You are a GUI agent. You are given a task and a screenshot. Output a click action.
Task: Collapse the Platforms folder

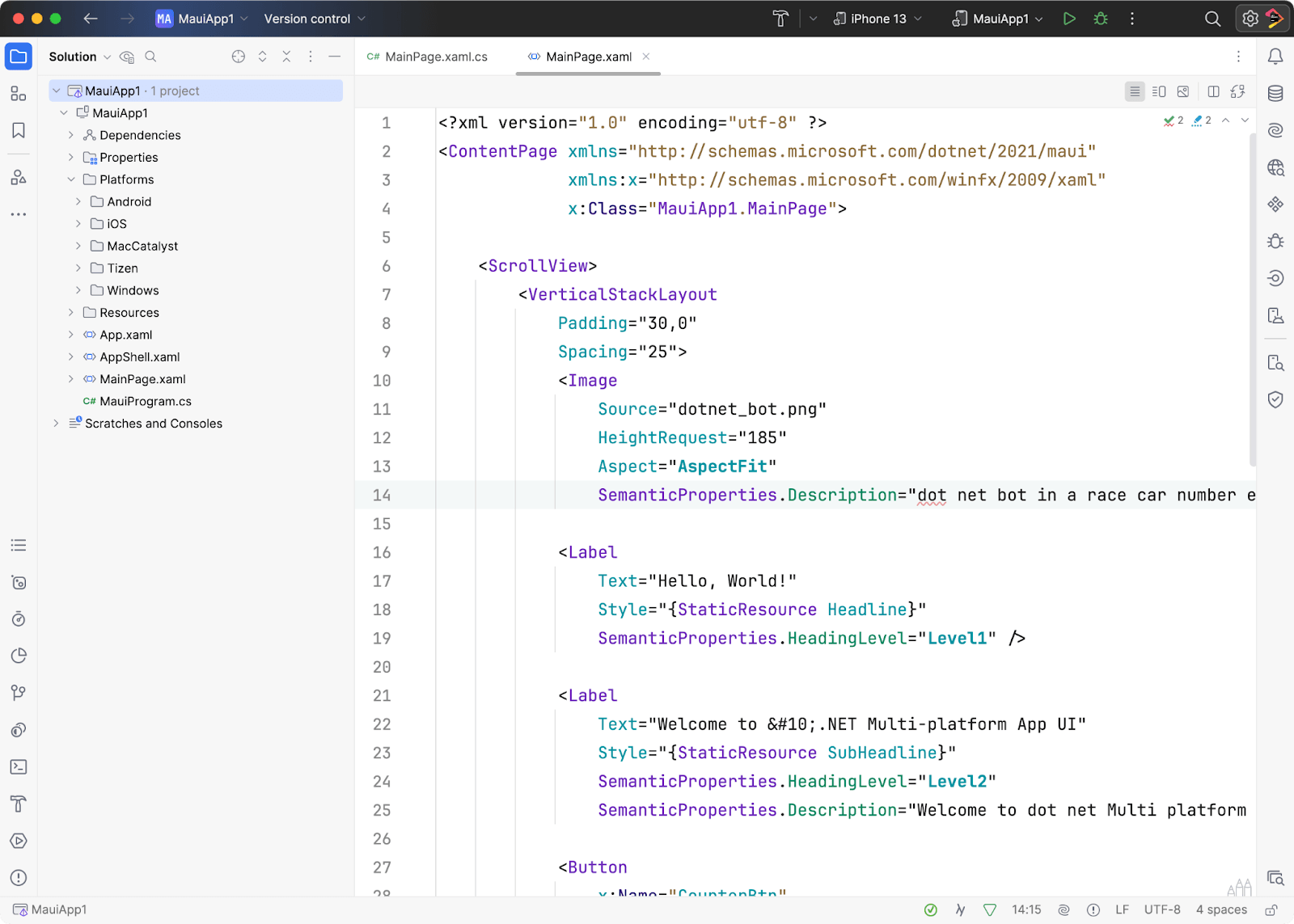tap(71, 179)
